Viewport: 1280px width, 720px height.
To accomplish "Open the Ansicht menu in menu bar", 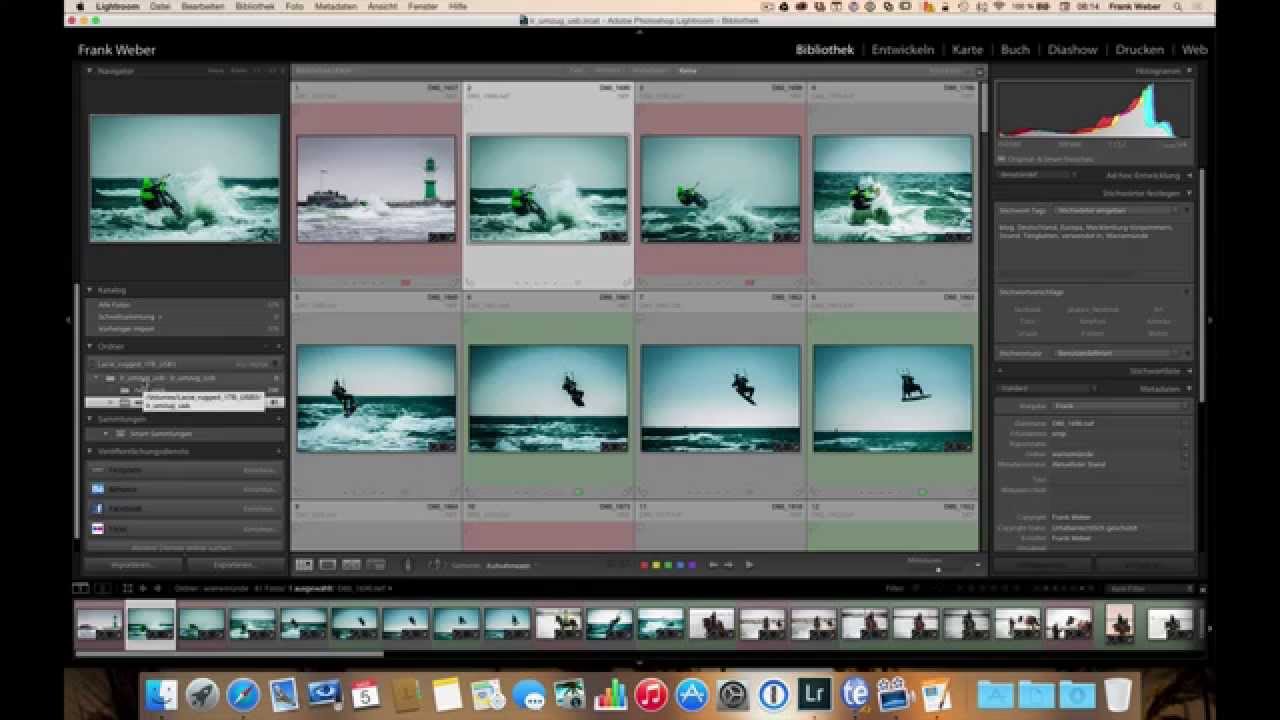I will [382, 6].
